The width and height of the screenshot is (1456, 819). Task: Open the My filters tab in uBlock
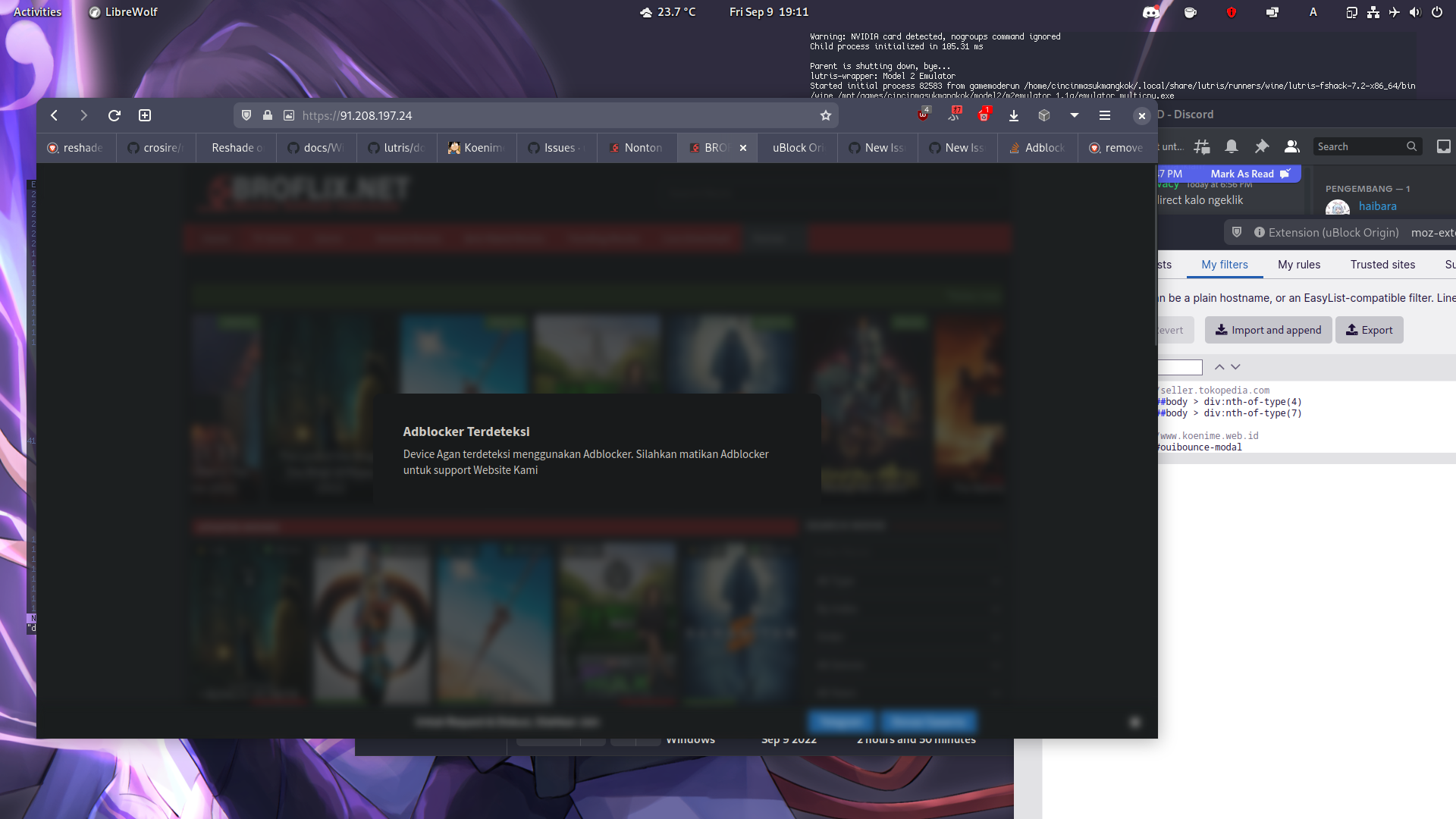click(1224, 265)
